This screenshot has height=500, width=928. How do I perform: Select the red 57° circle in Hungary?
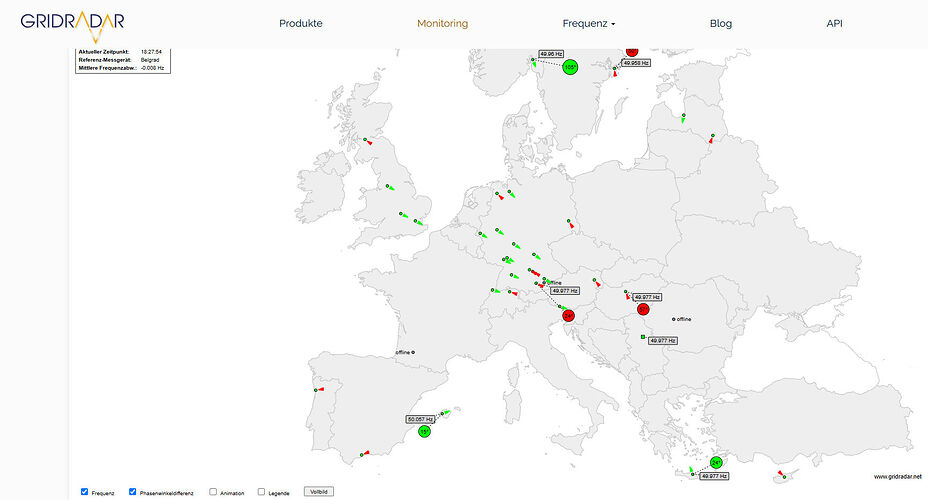coord(643,309)
